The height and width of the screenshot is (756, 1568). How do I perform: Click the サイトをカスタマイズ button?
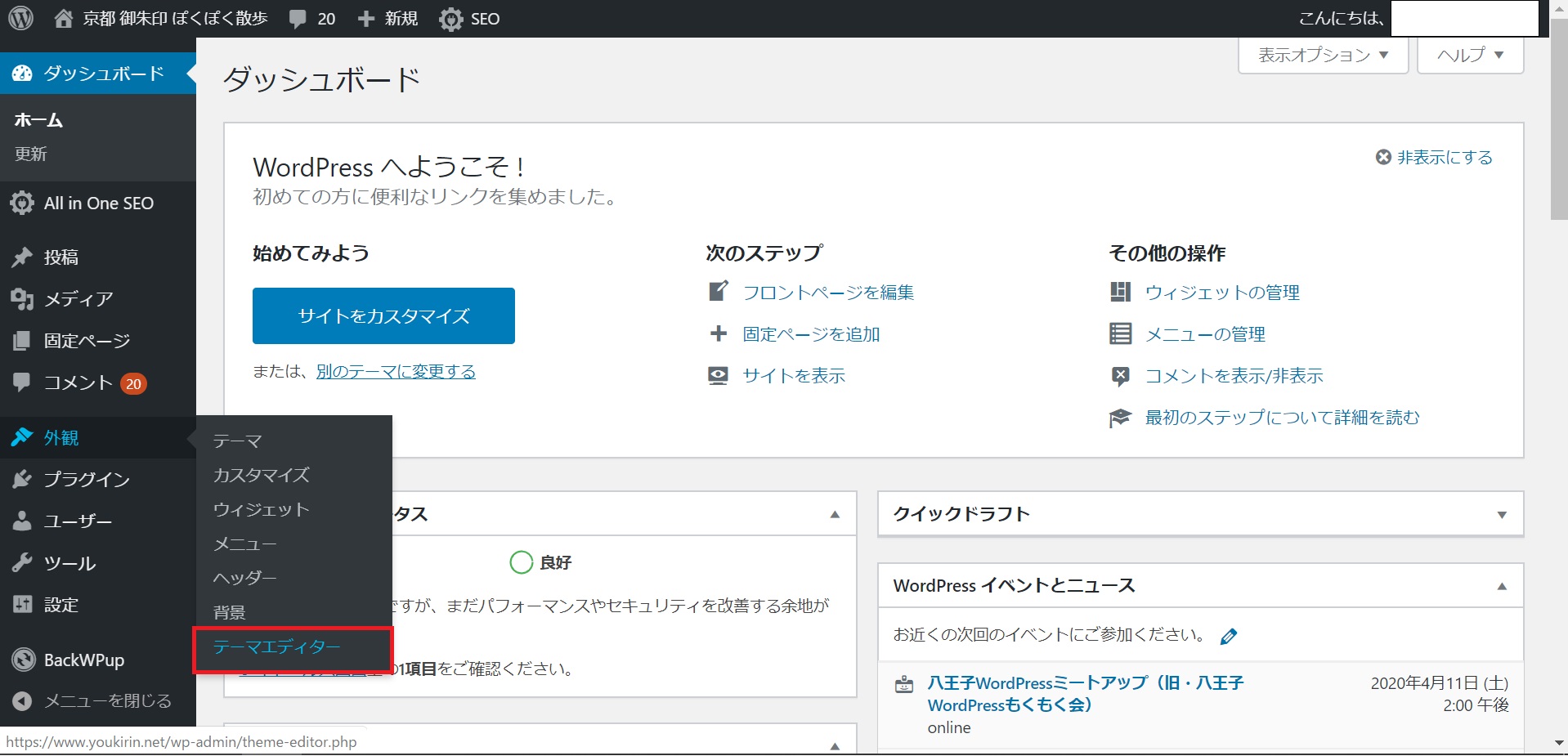point(383,315)
